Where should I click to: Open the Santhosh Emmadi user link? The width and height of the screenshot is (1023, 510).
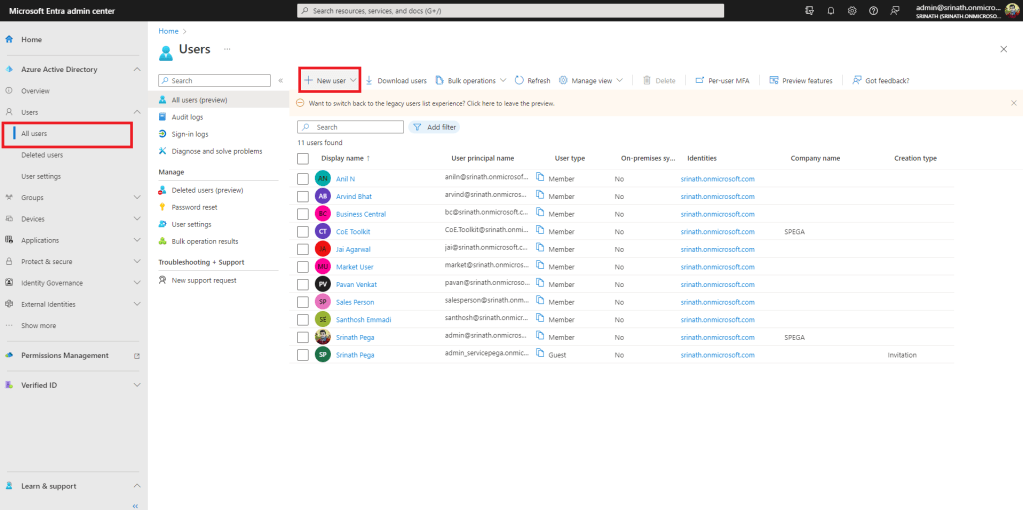[363, 319]
